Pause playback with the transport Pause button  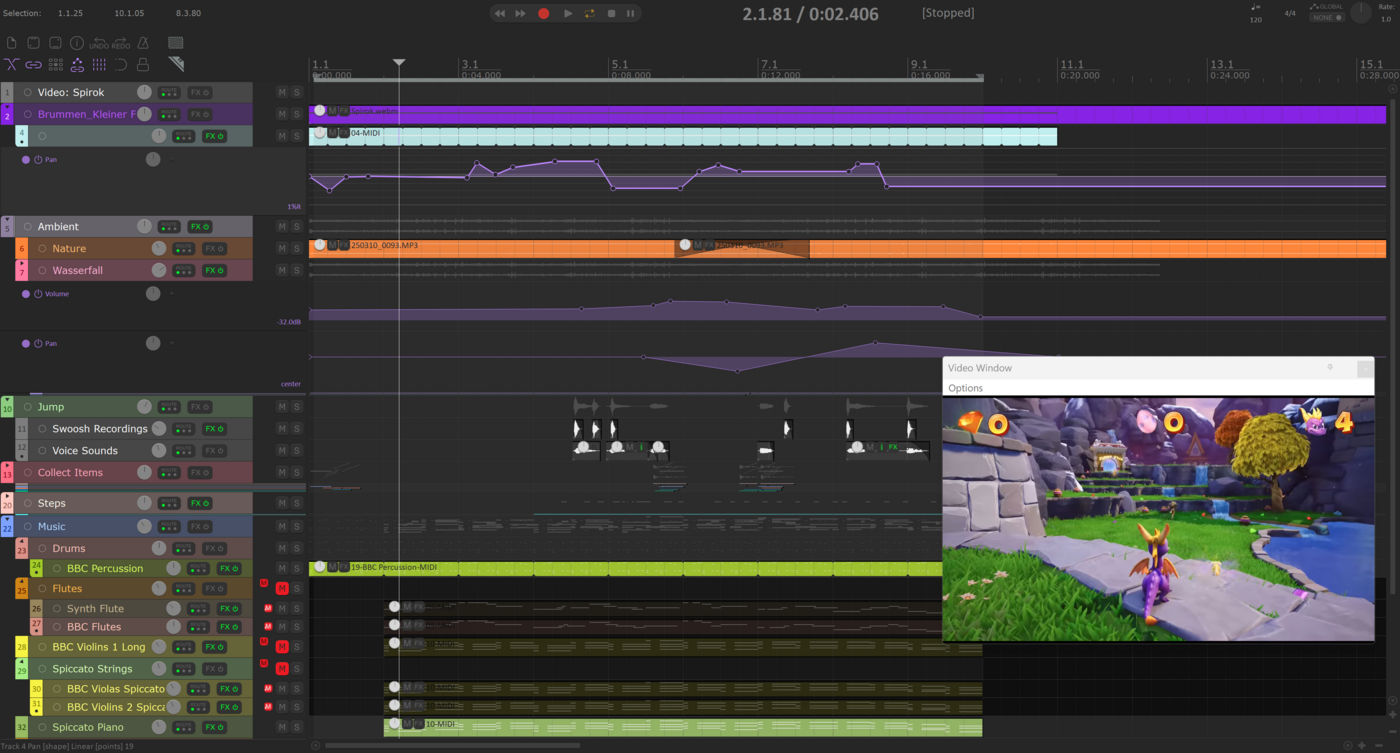(x=630, y=13)
